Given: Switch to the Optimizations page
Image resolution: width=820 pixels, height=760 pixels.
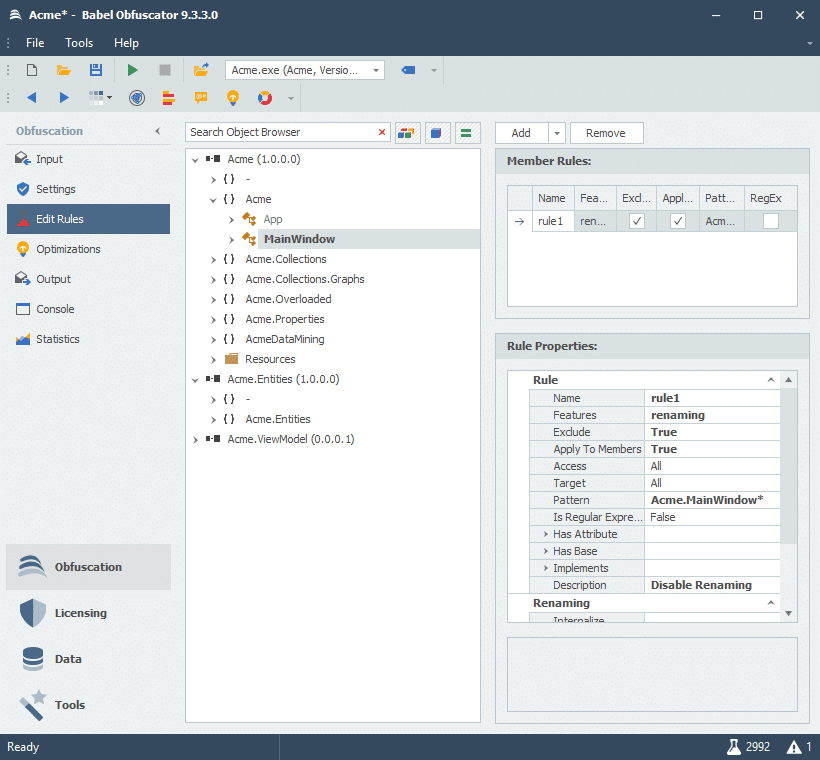Looking at the screenshot, I should (88, 249).
